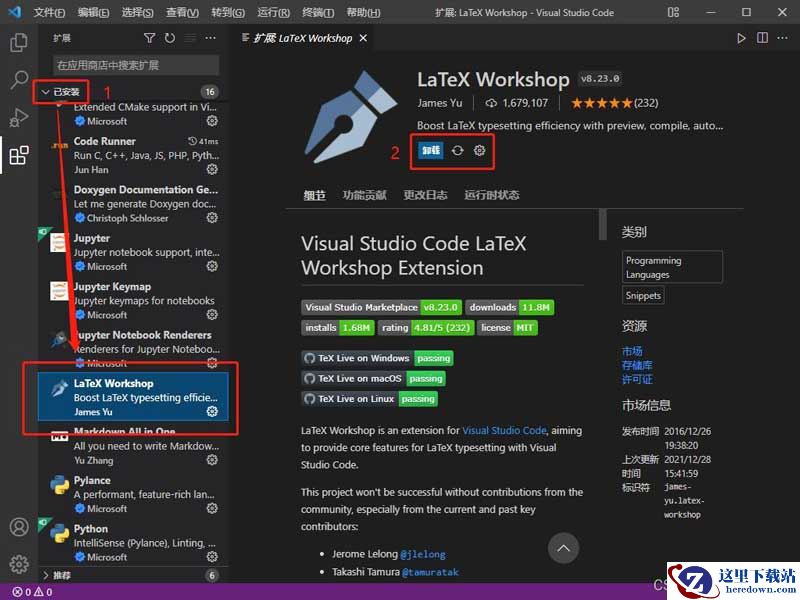Close the LaTeX Workshop extension tab
Image resolution: width=800 pixels, height=600 pixels.
pyautogui.click(x=363, y=38)
